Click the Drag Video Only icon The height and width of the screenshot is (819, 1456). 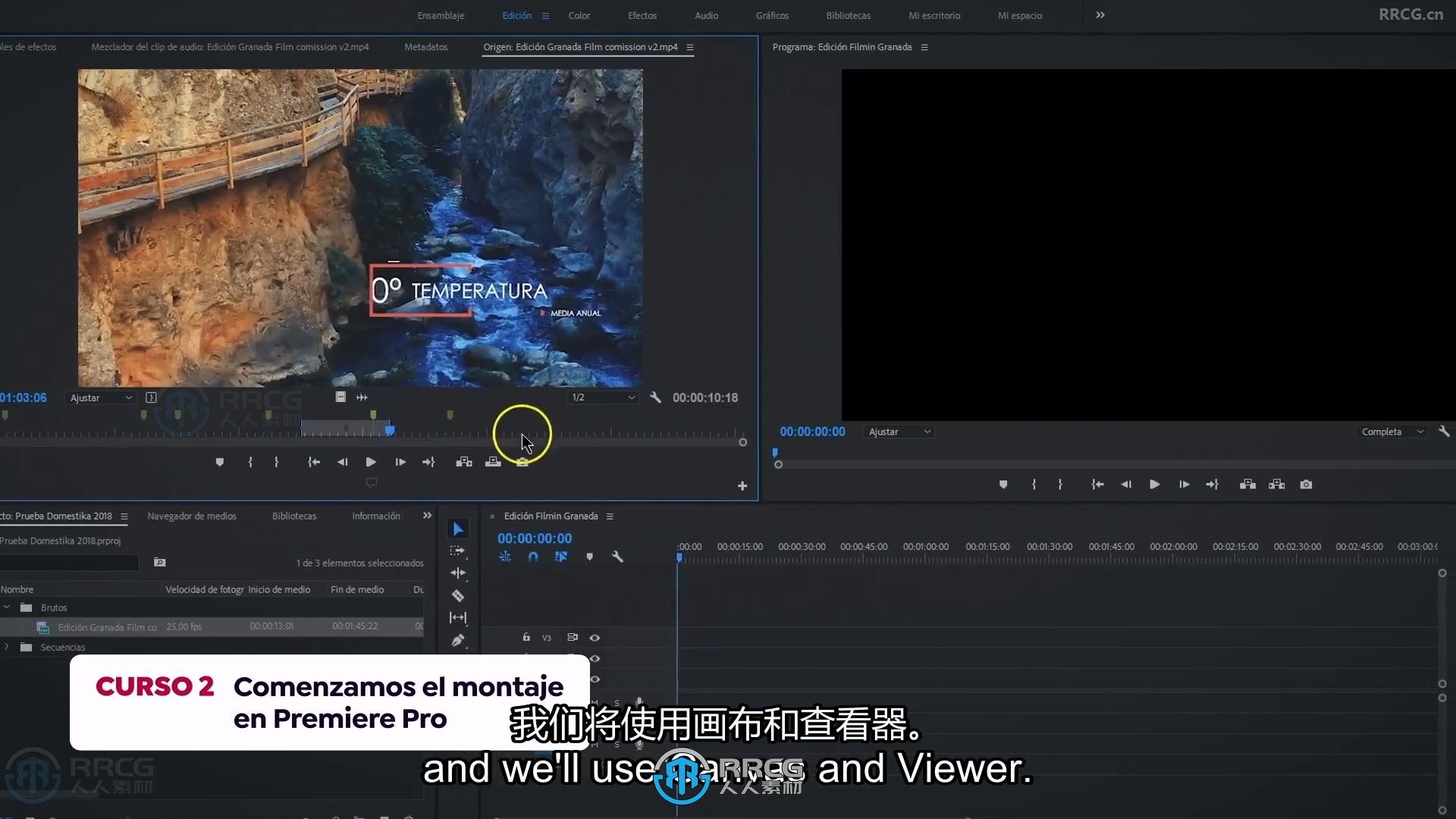(340, 397)
